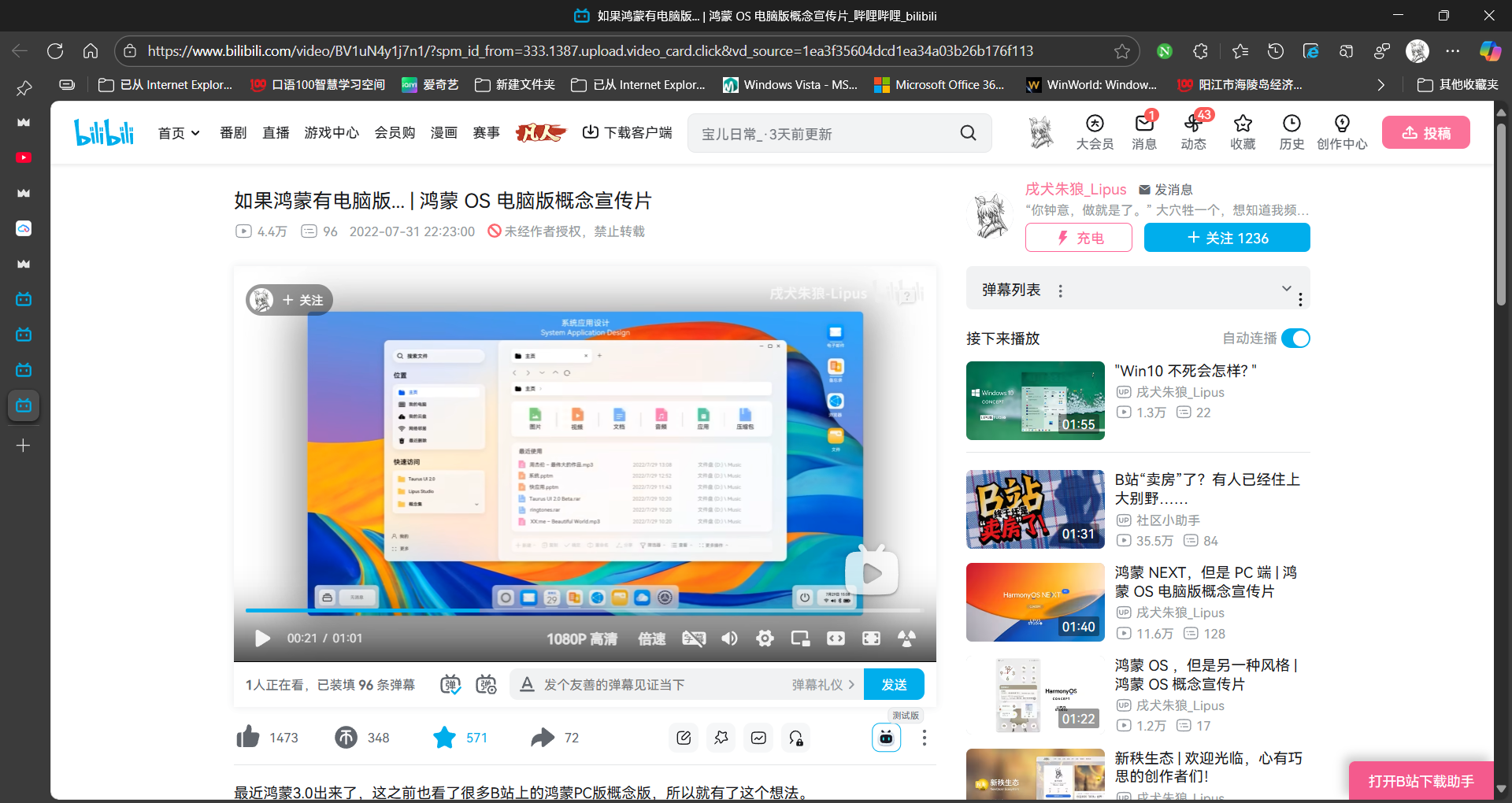Enter fullscreen with the last player icon
Screen dimensions: 1512x803
coord(906,638)
